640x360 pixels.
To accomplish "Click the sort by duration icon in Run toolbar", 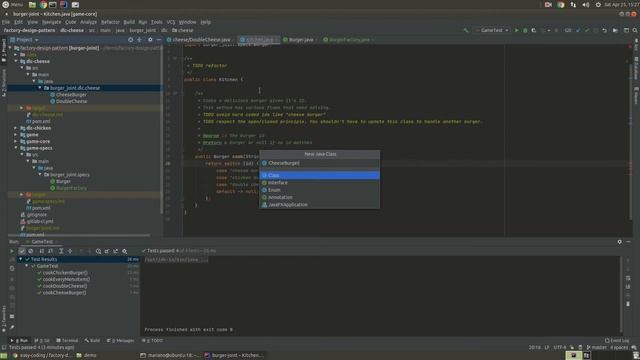I will coord(51,251).
